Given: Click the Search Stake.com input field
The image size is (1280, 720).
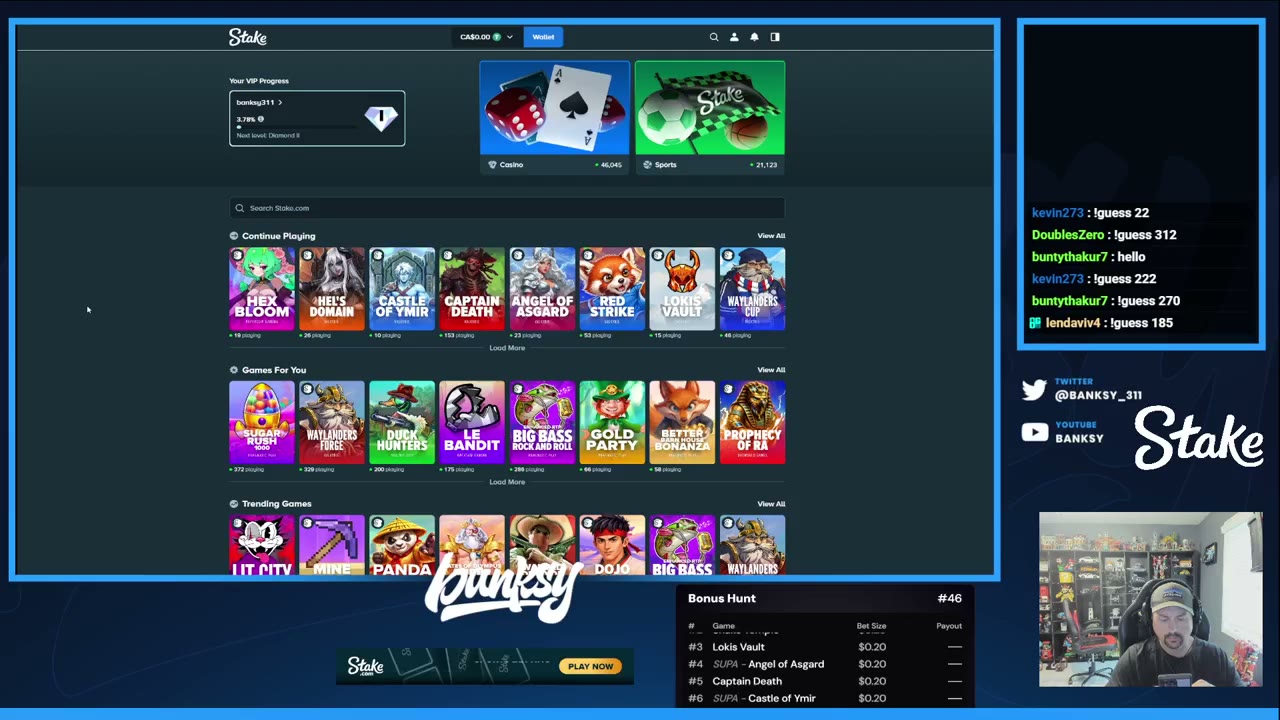Looking at the screenshot, I should click(507, 208).
